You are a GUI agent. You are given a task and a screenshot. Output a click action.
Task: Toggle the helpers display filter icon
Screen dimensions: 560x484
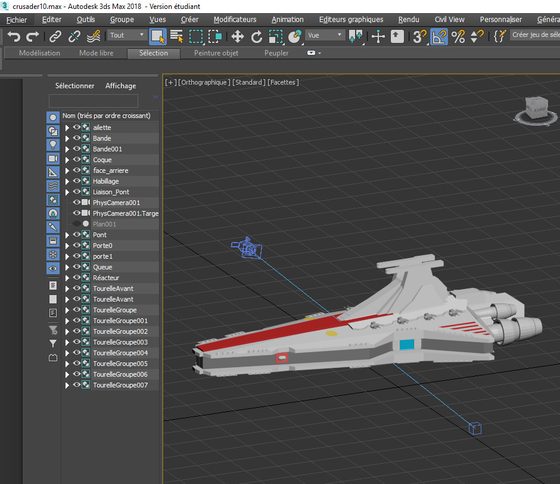(x=53, y=172)
